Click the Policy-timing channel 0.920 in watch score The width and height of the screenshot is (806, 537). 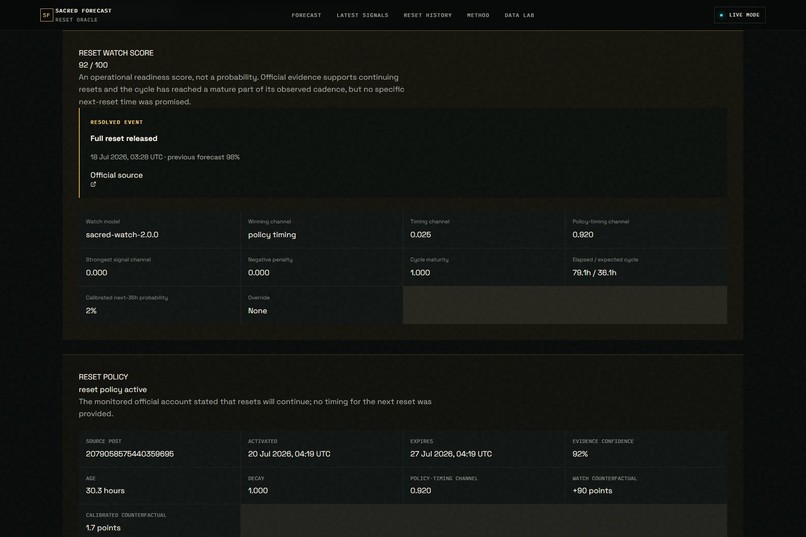583,235
